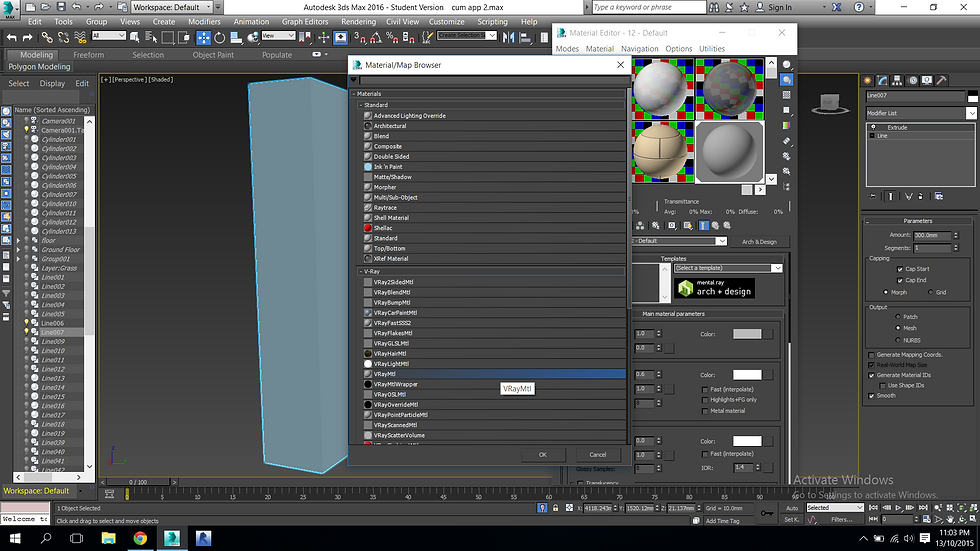
Task: Open Graph Editors menu
Action: click(x=304, y=21)
